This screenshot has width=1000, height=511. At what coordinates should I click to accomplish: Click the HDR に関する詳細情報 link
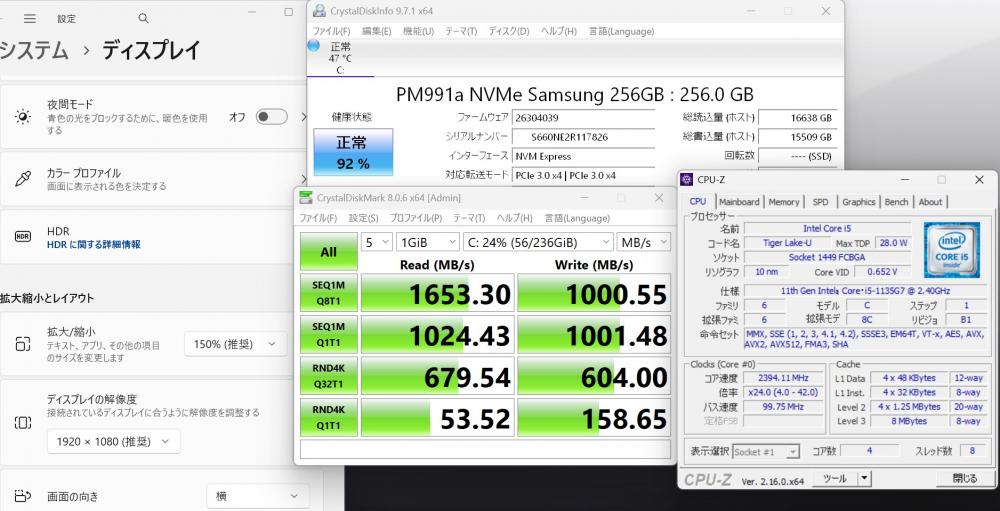click(93, 244)
